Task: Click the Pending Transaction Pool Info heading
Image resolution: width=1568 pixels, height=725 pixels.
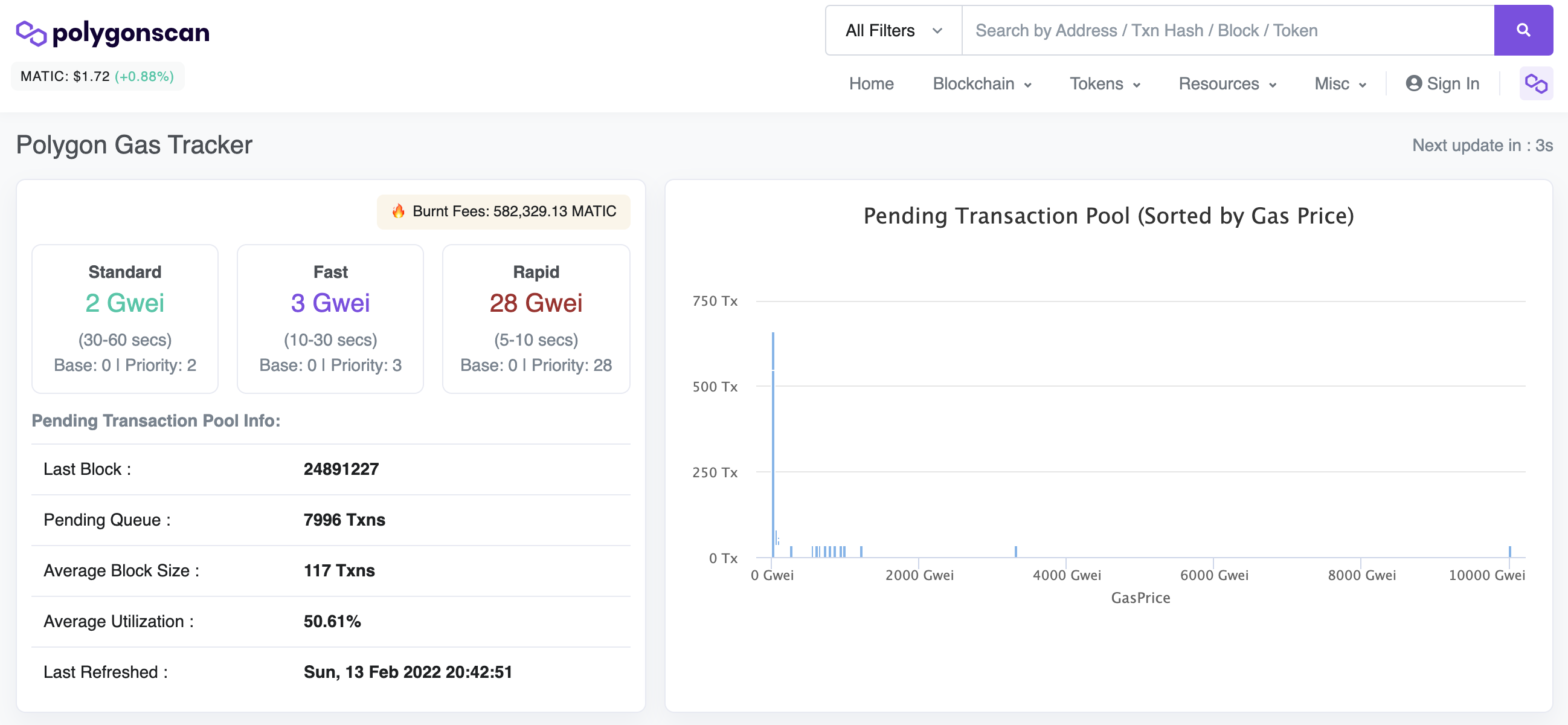Action: pyautogui.click(x=156, y=420)
